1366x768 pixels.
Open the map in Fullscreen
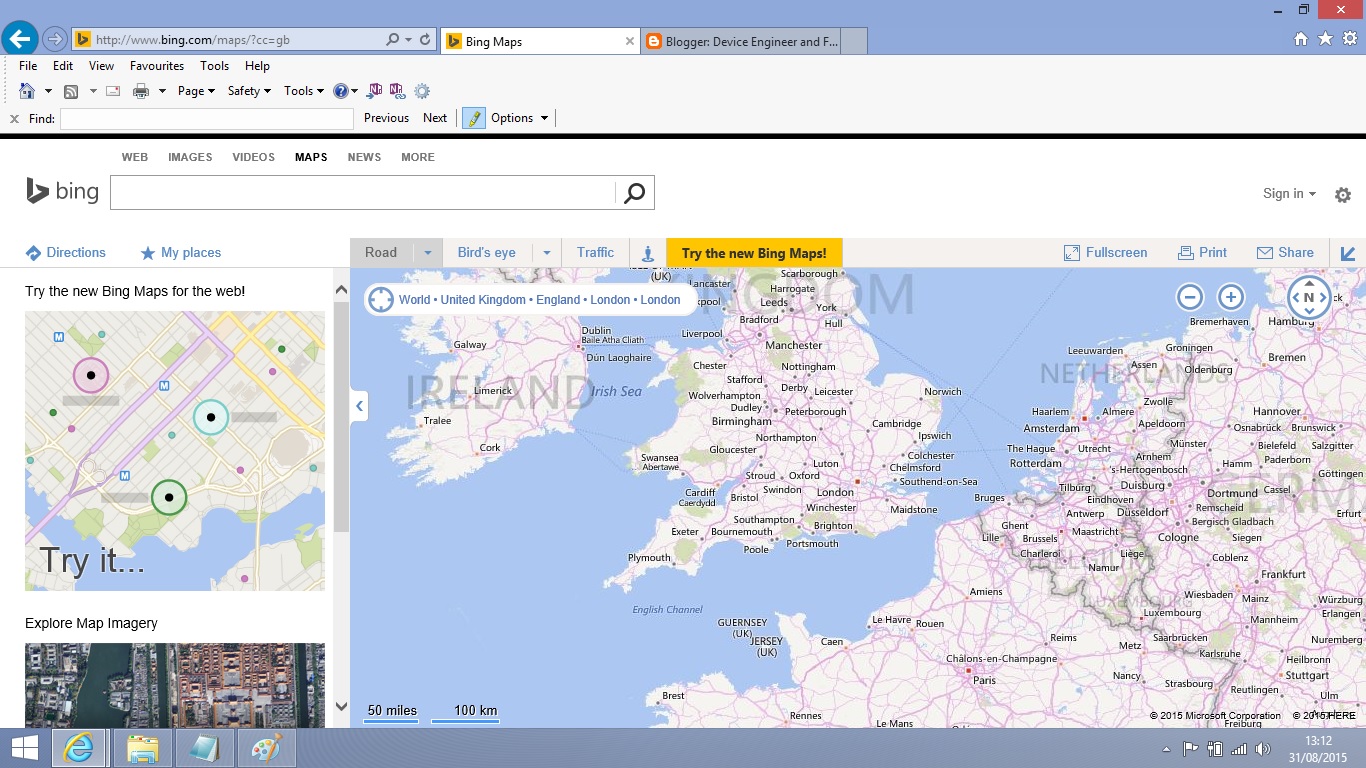(1105, 253)
